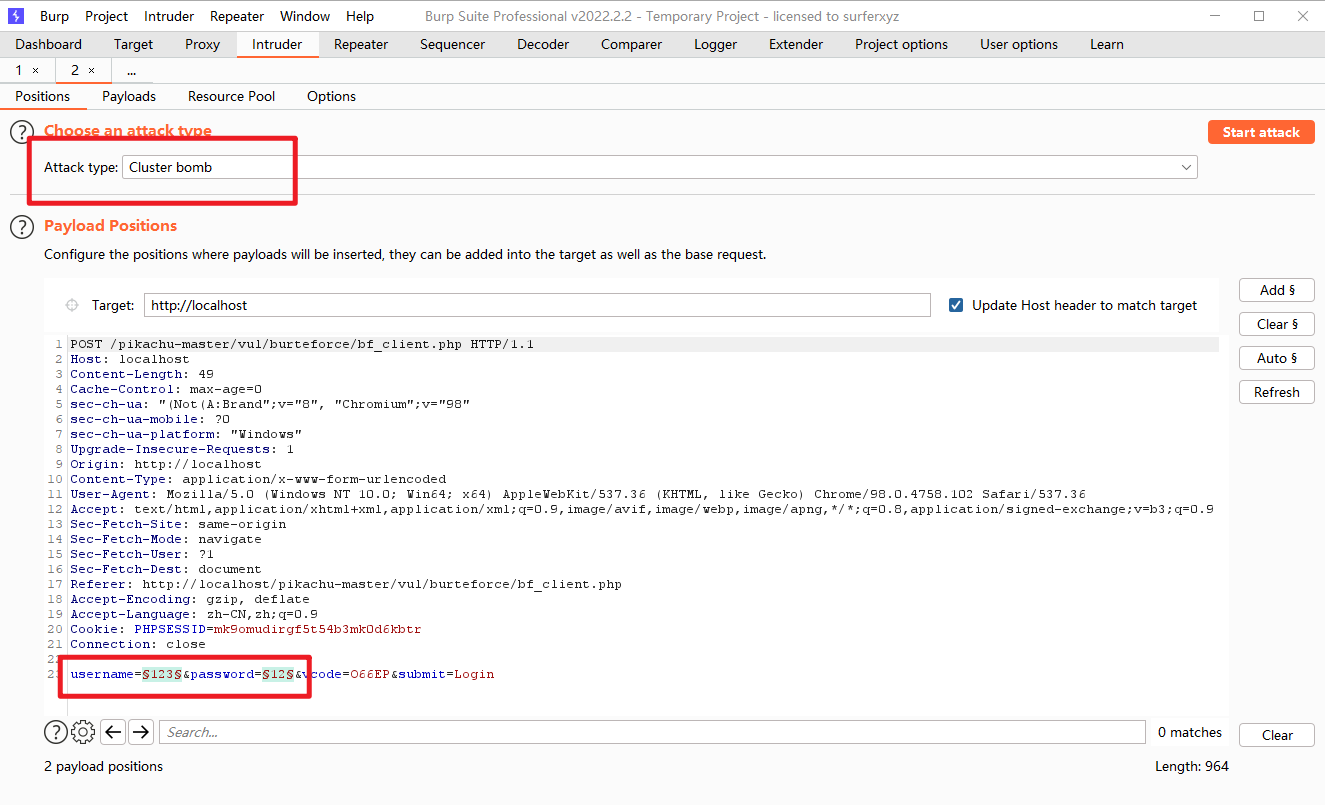Go to previous search match arrow
Viewport: 1325px width, 805px height.
click(114, 733)
